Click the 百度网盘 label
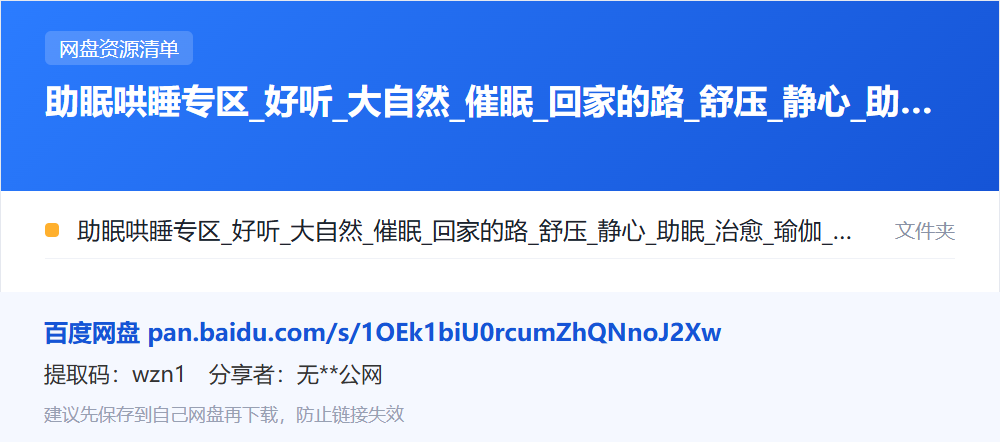The image size is (1000, 442). click(92, 333)
